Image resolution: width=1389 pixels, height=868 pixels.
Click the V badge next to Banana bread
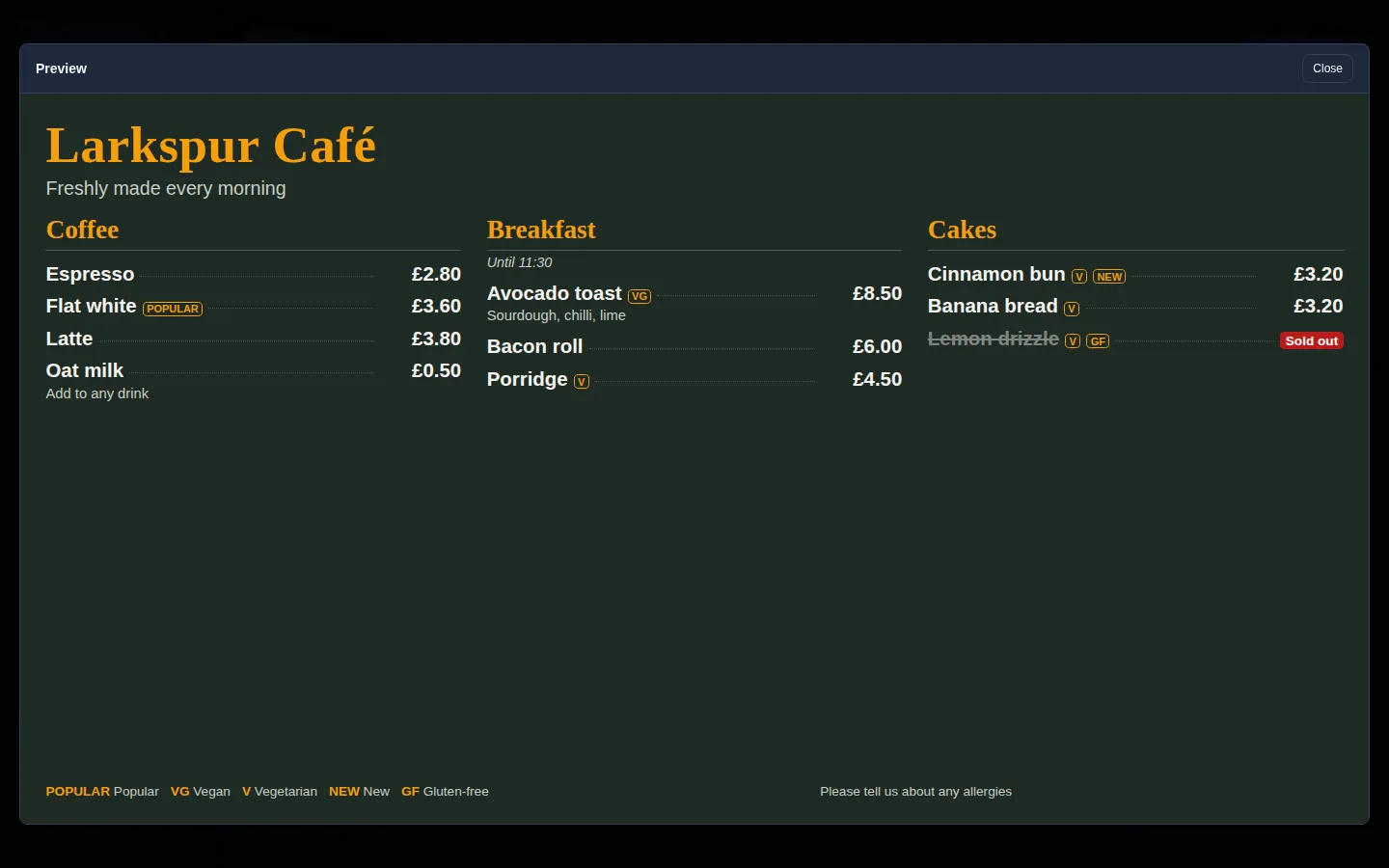(1072, 309)
